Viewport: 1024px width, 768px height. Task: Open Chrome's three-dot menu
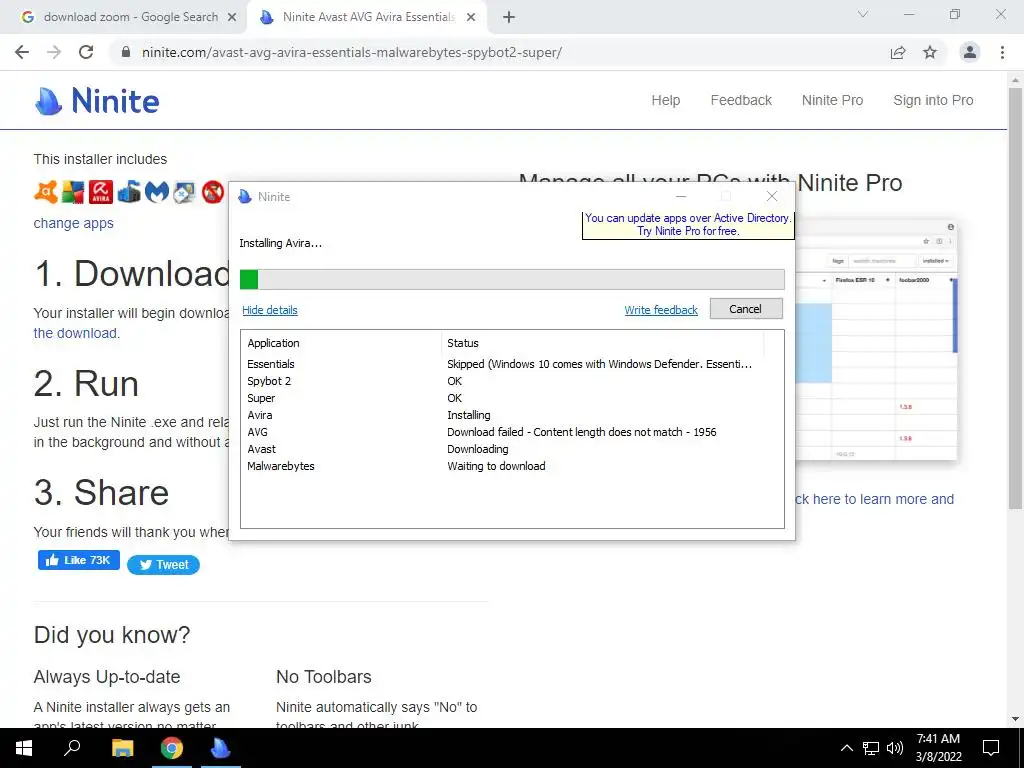click(1002, 52)
